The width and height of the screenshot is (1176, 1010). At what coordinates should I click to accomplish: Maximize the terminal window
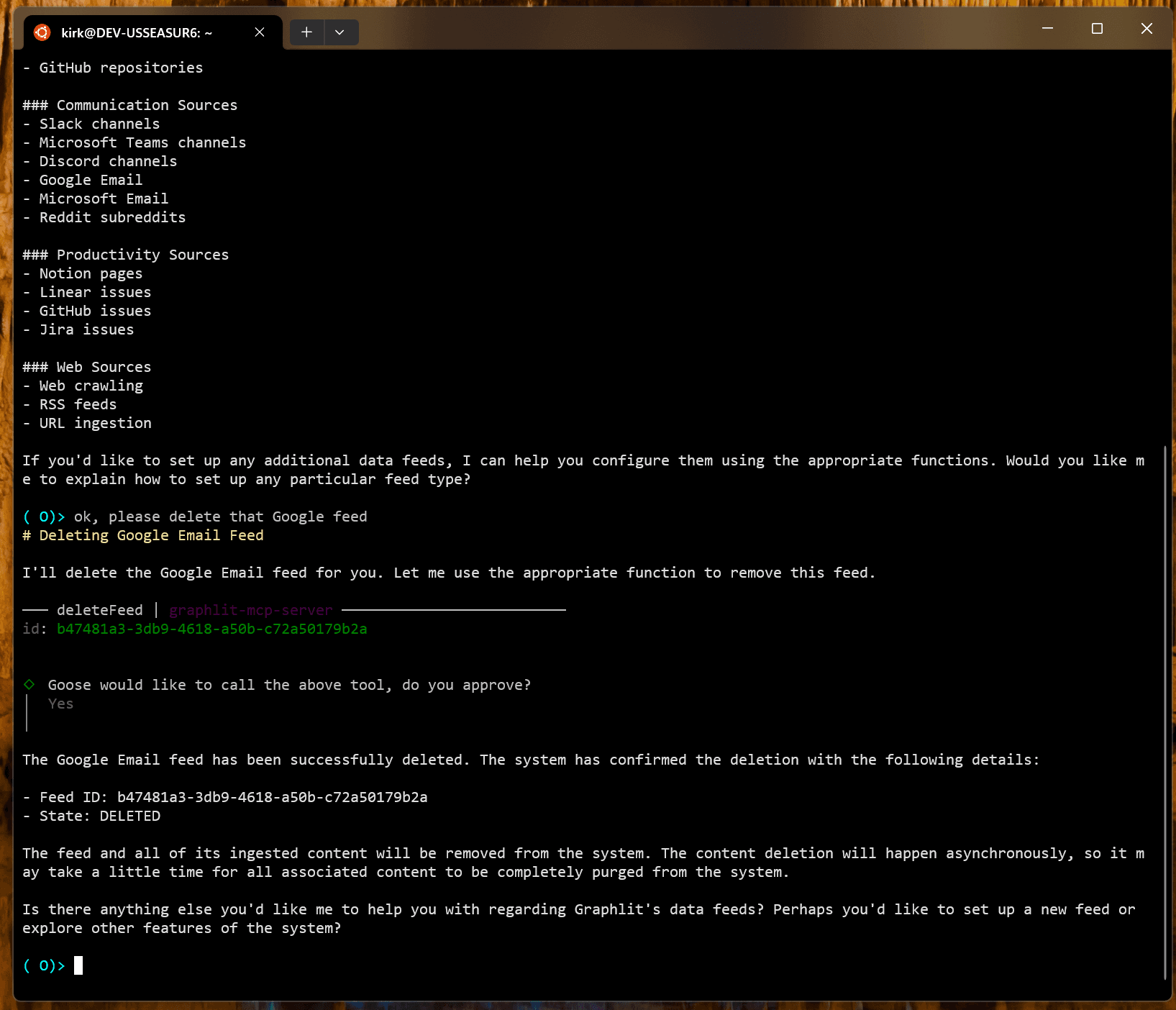[1097, 29]
